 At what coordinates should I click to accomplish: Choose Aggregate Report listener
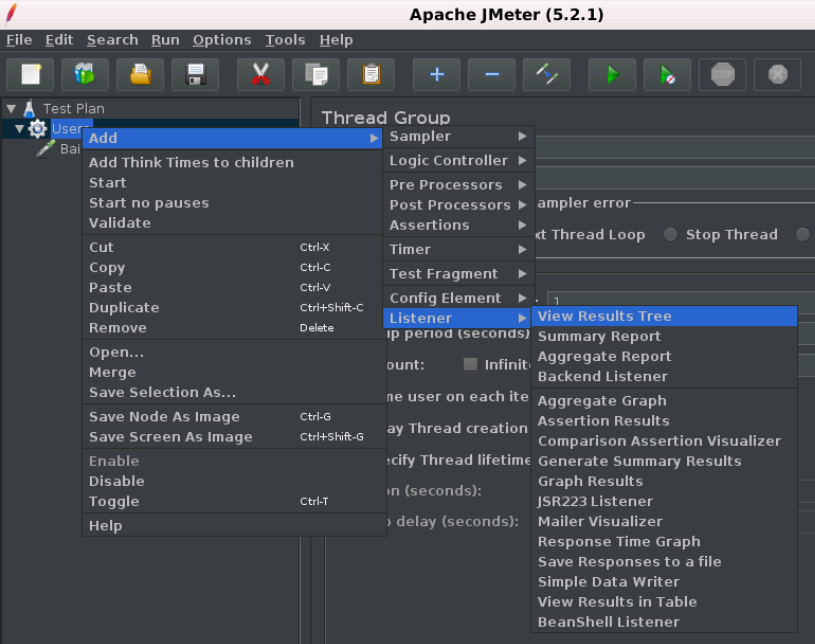point(664,357)
